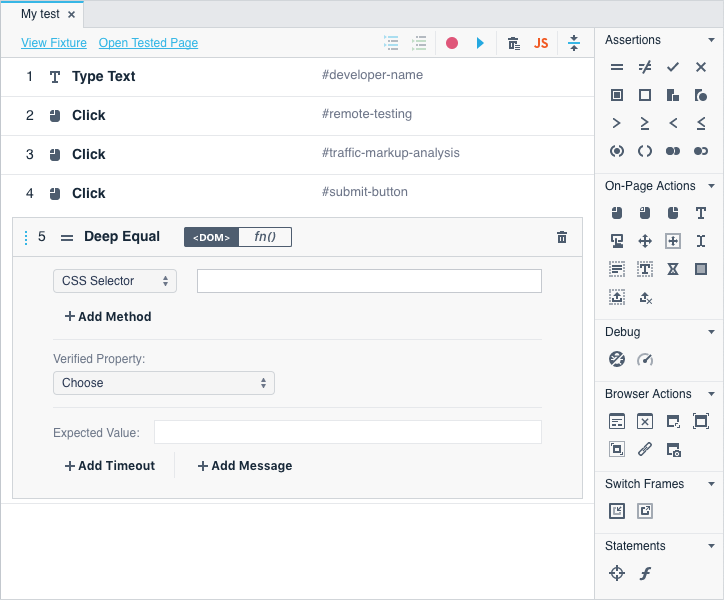Select step 4 Click #submit-button row
This screenshot has height=600, width=724.
coord(297,194)
